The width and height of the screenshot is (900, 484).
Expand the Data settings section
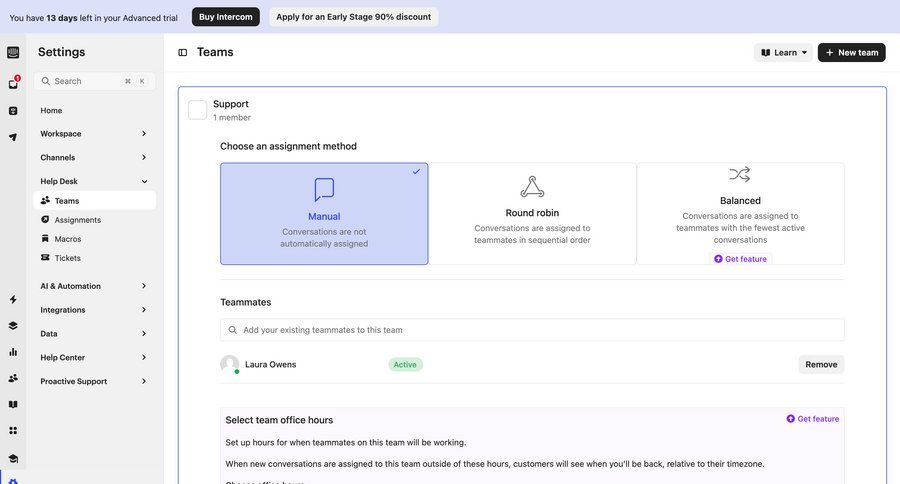point(94,334)
